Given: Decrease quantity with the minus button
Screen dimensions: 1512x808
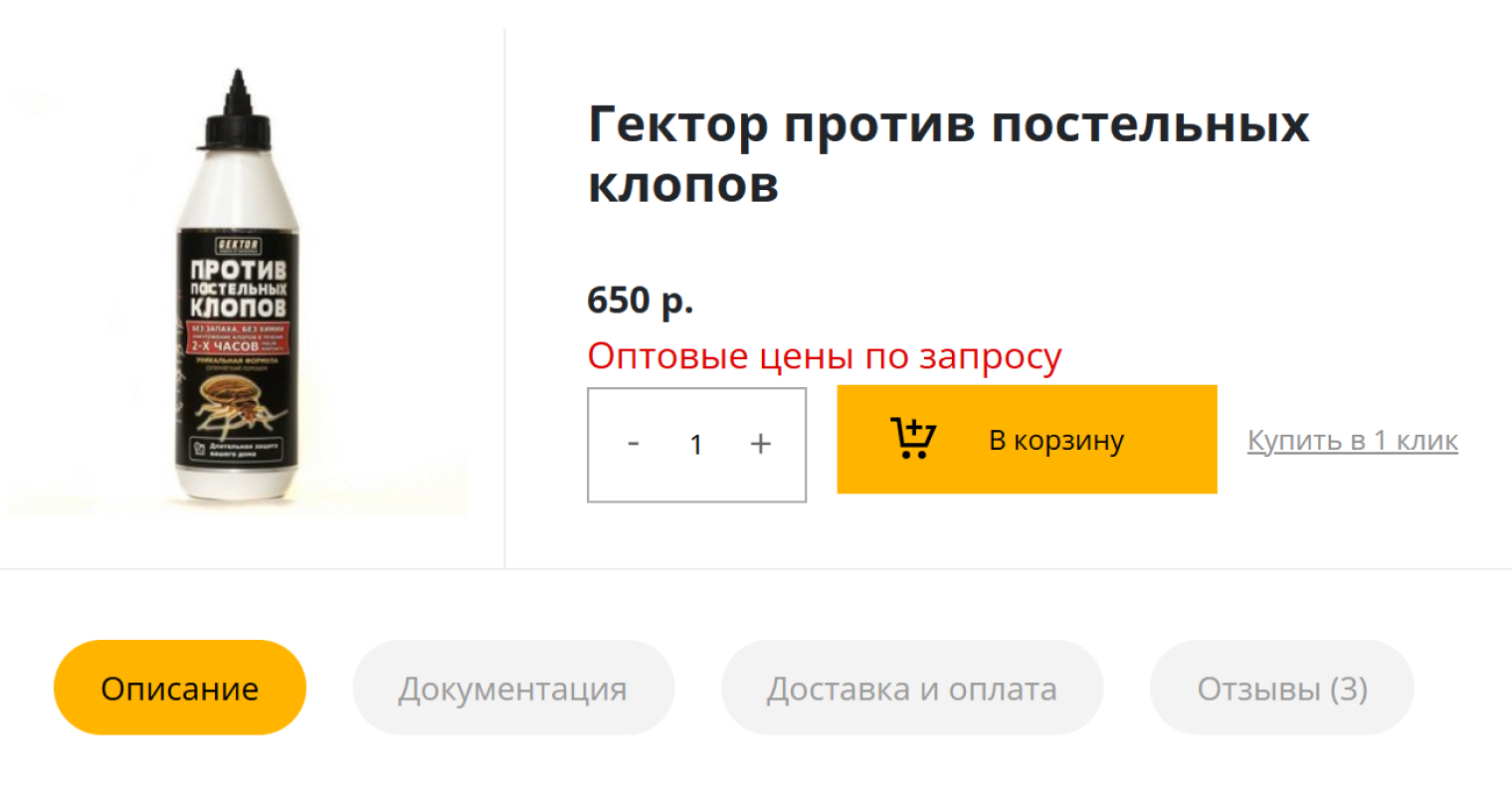Looking at the screenshot, I should click(x=634, y=445).
